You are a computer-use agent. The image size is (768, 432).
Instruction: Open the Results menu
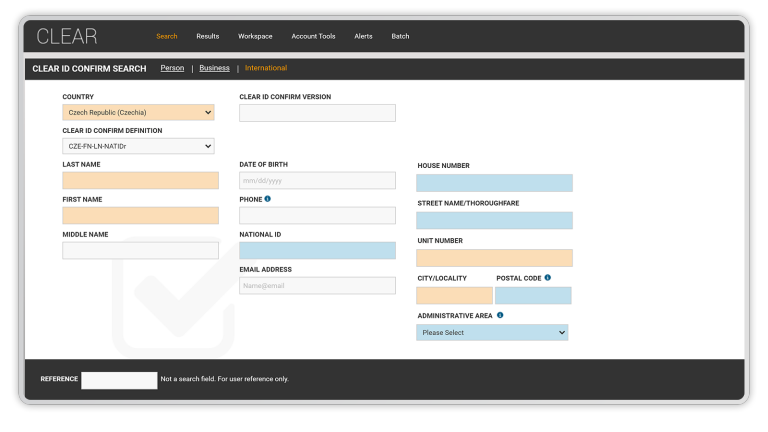(x=207, y=37)
